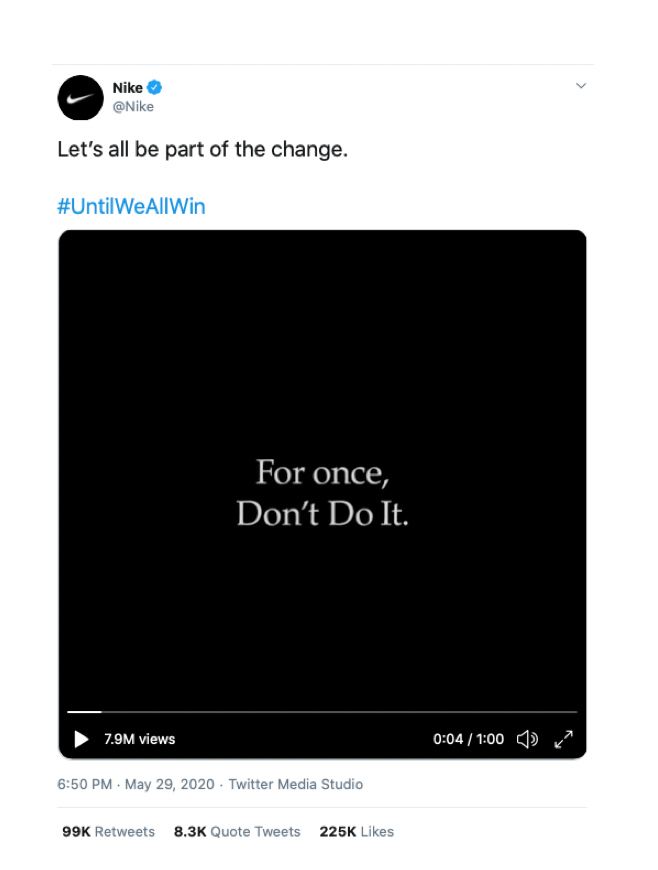View the 8.3K Quote Tweets
This screenshot has width=658, height=870.
(237, 831)
